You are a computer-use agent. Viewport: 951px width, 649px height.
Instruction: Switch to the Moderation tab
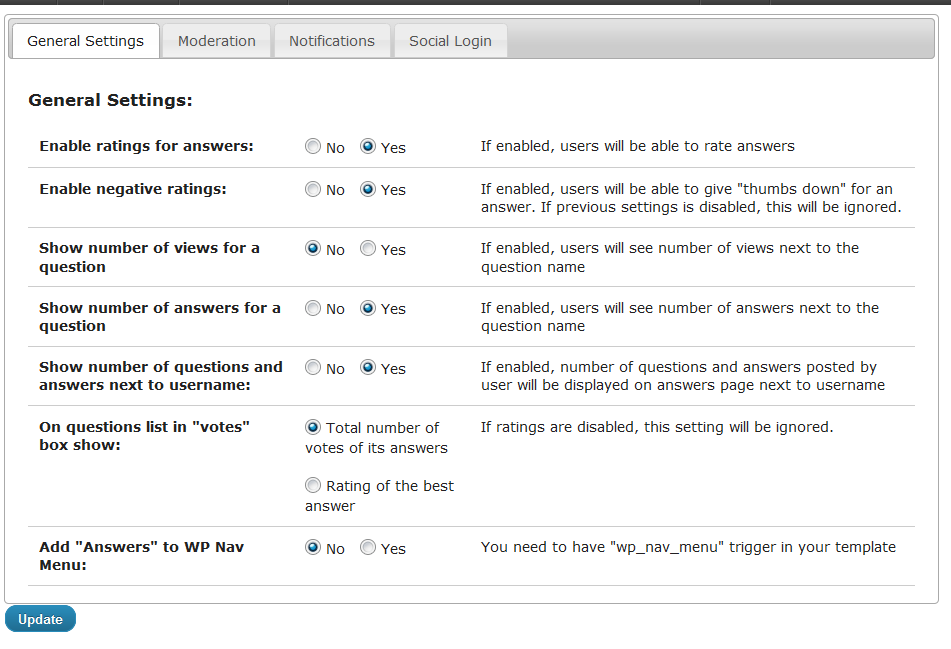pyautogui.click(x=216, y=41)
